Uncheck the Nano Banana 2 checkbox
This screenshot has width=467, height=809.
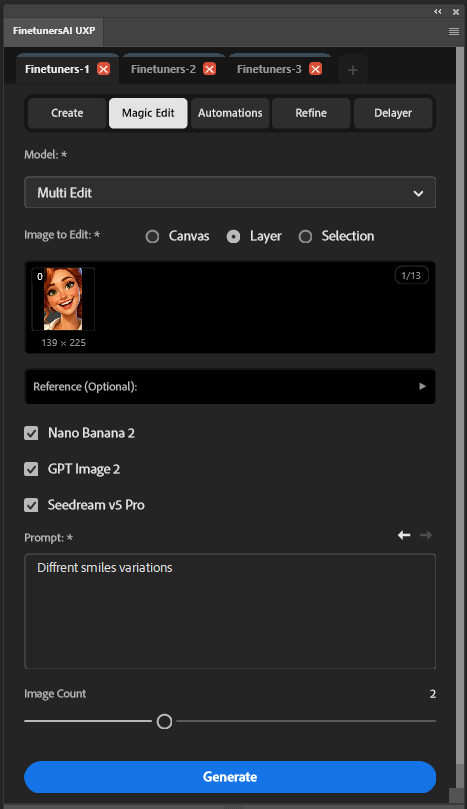click(x=31, y=433)
